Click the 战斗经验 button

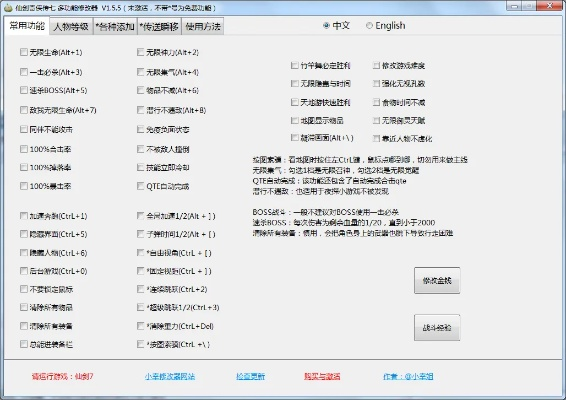[437, 327]
